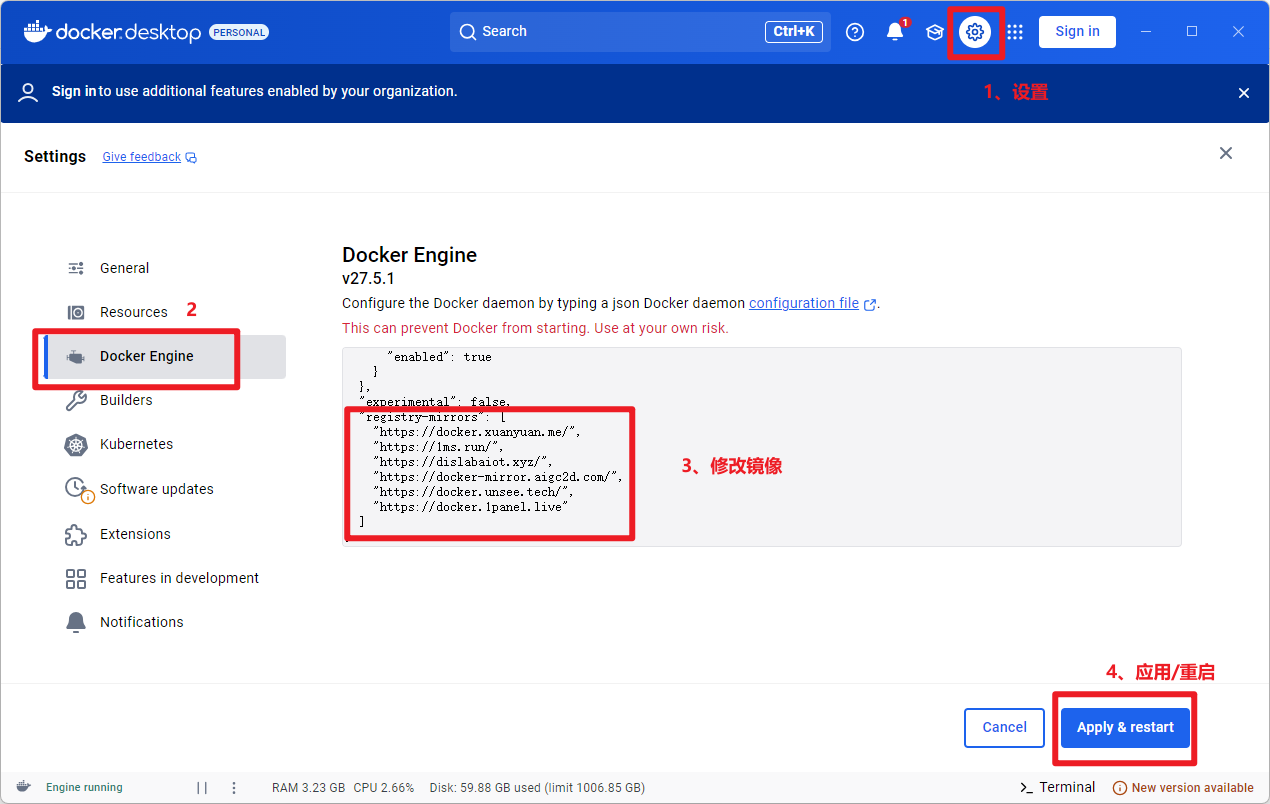This screenshot has height=804, width=1270.
Task: Open the Notifications settings tab
Action: pyautogui.click(x=165, y=622)
